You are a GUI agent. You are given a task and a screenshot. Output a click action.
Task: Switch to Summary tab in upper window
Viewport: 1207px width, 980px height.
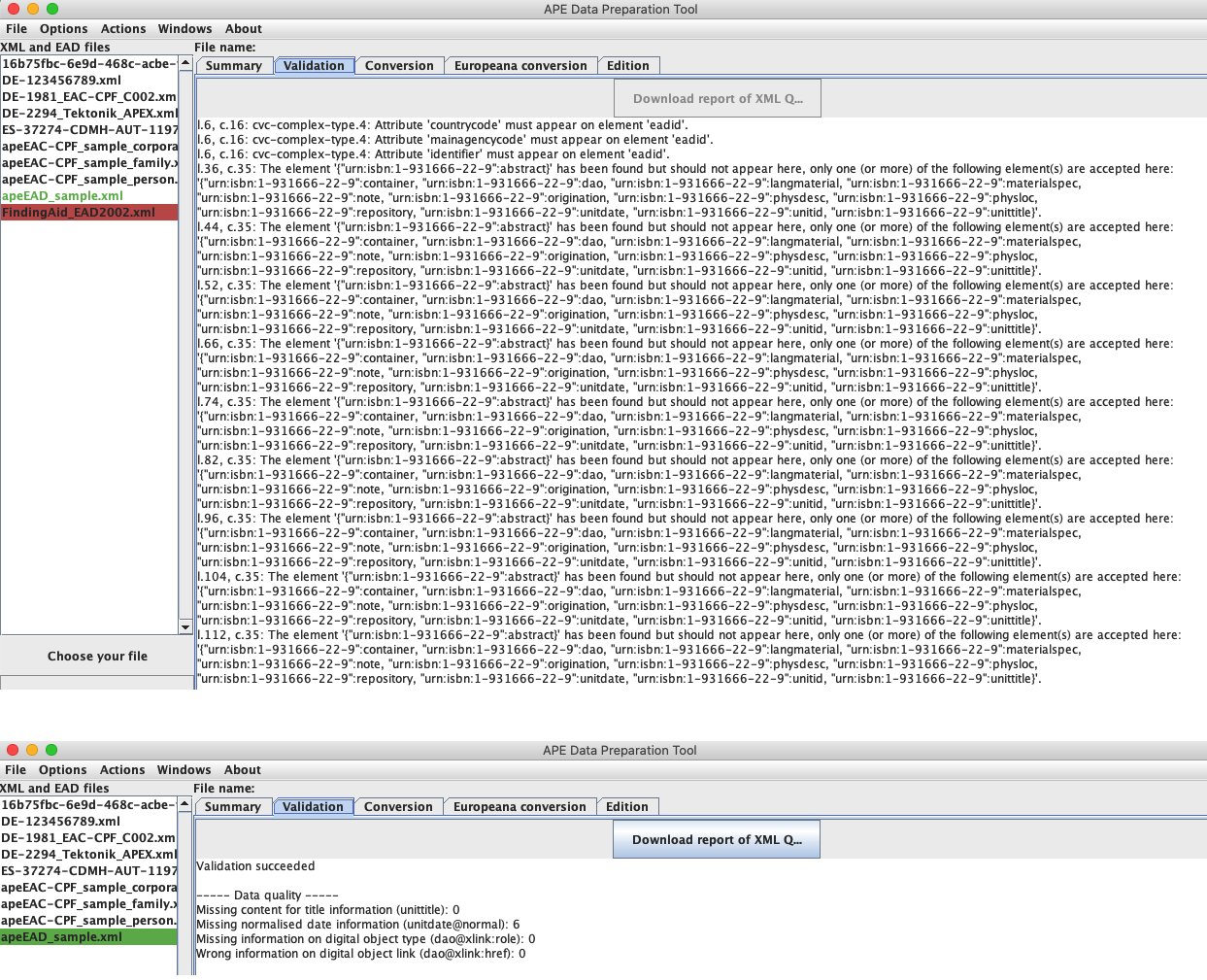(x=233, y=66)
